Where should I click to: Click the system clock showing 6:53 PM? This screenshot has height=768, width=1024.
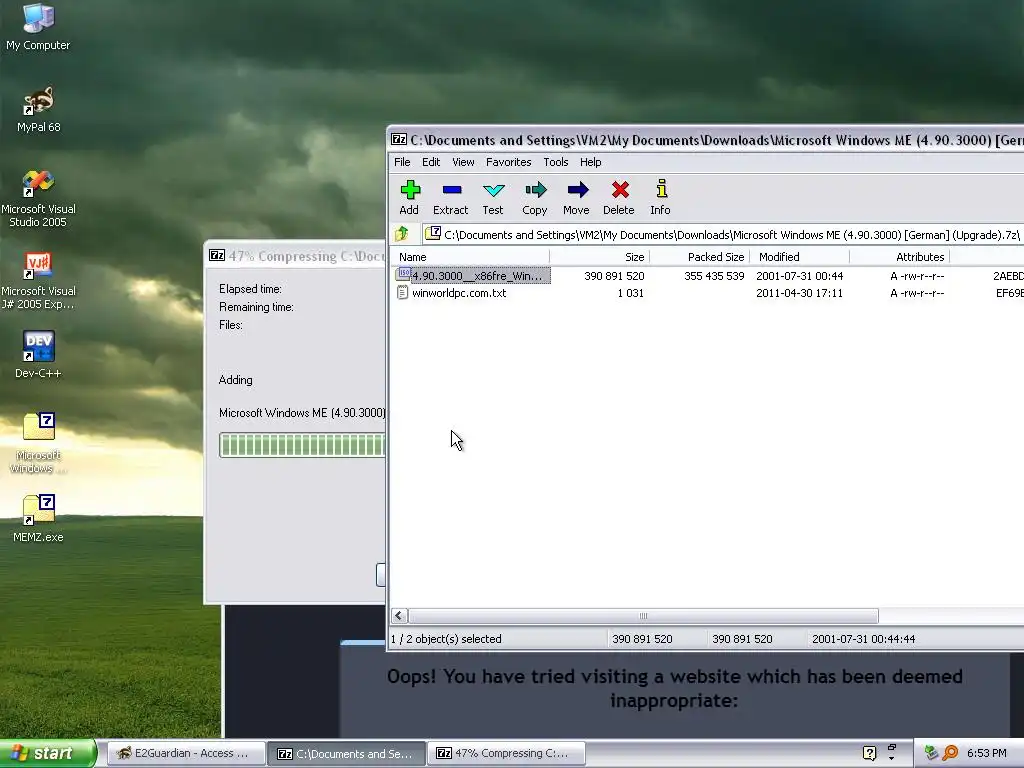(987, 754)
